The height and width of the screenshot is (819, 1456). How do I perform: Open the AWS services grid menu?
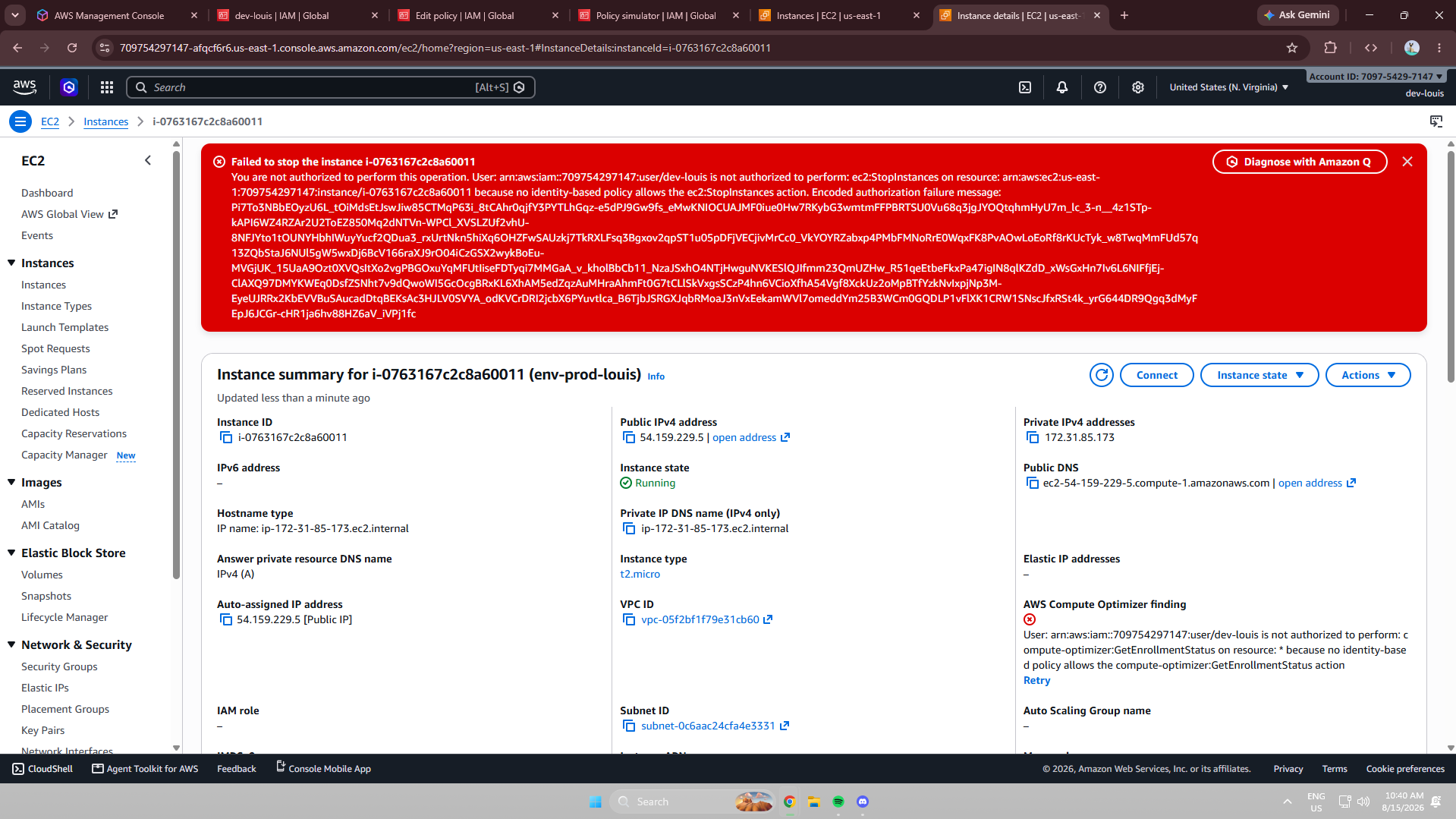point(107,87)
